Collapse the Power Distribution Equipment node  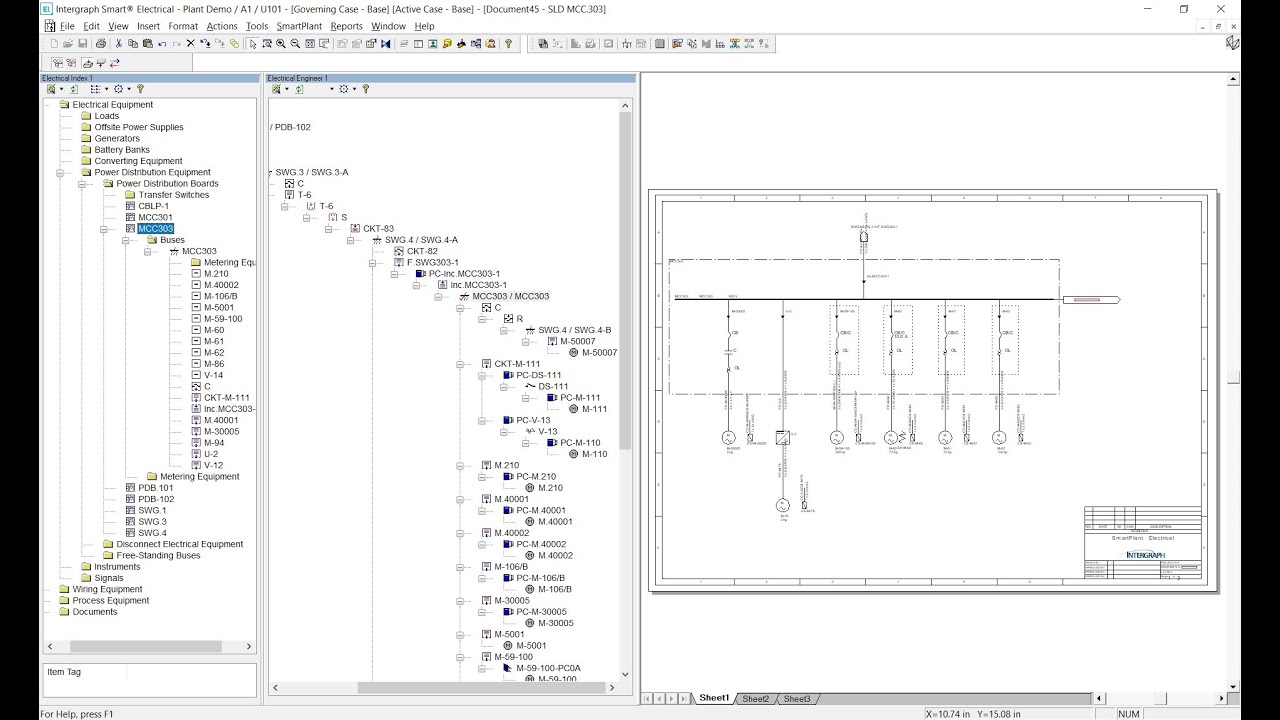point(59,172)
